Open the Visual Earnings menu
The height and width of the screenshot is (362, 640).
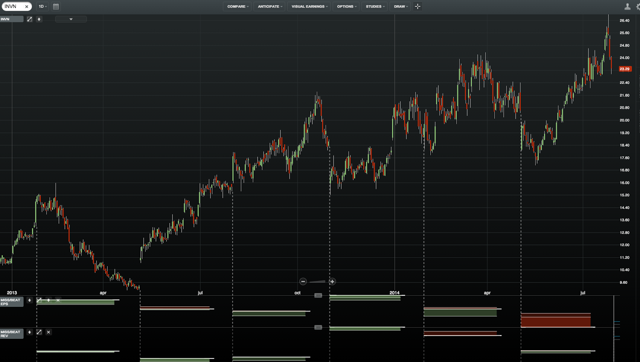[x=309, y=7]
